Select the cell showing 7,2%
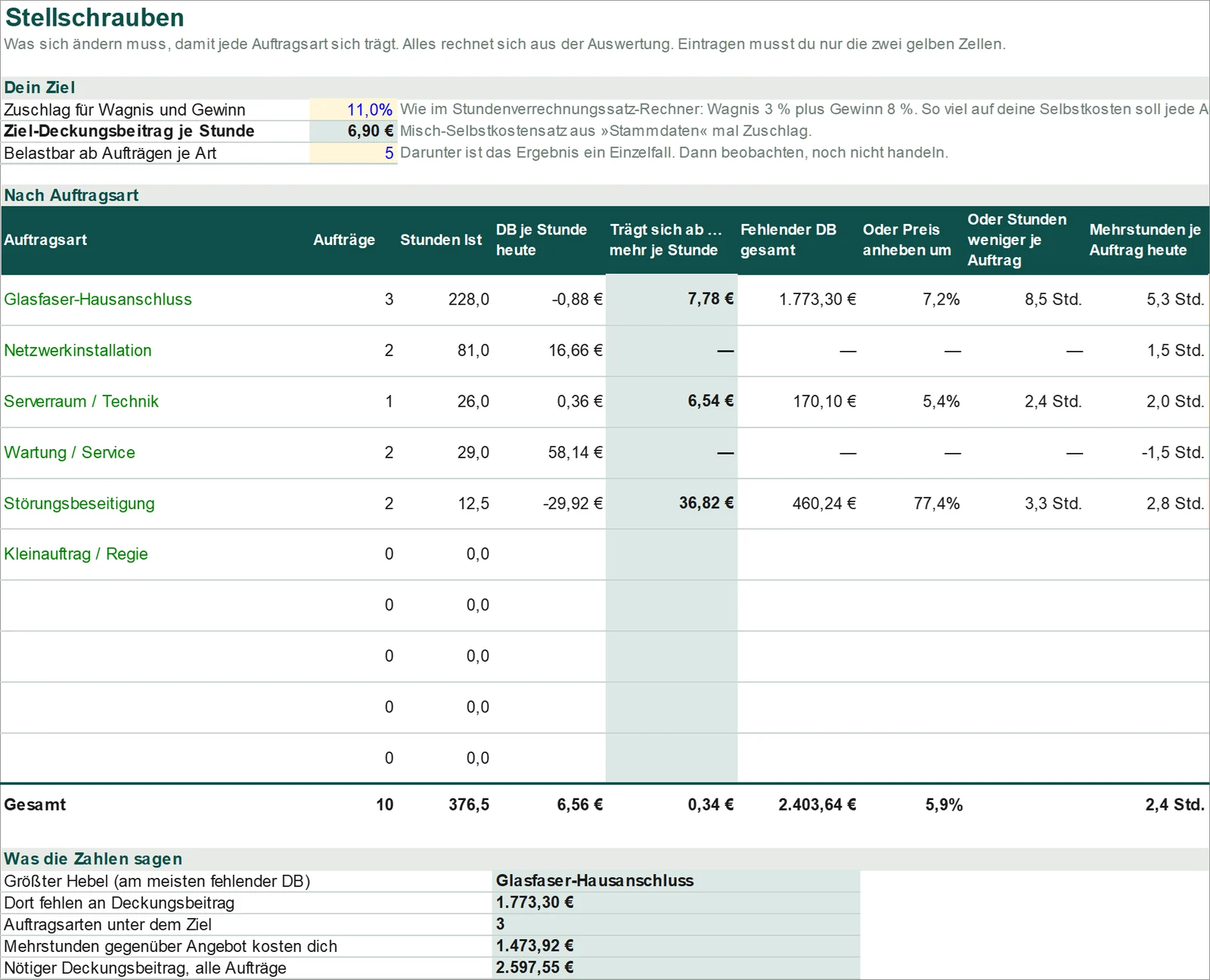The width and height of the screenshot is (1210, 980). click(911, 299)
